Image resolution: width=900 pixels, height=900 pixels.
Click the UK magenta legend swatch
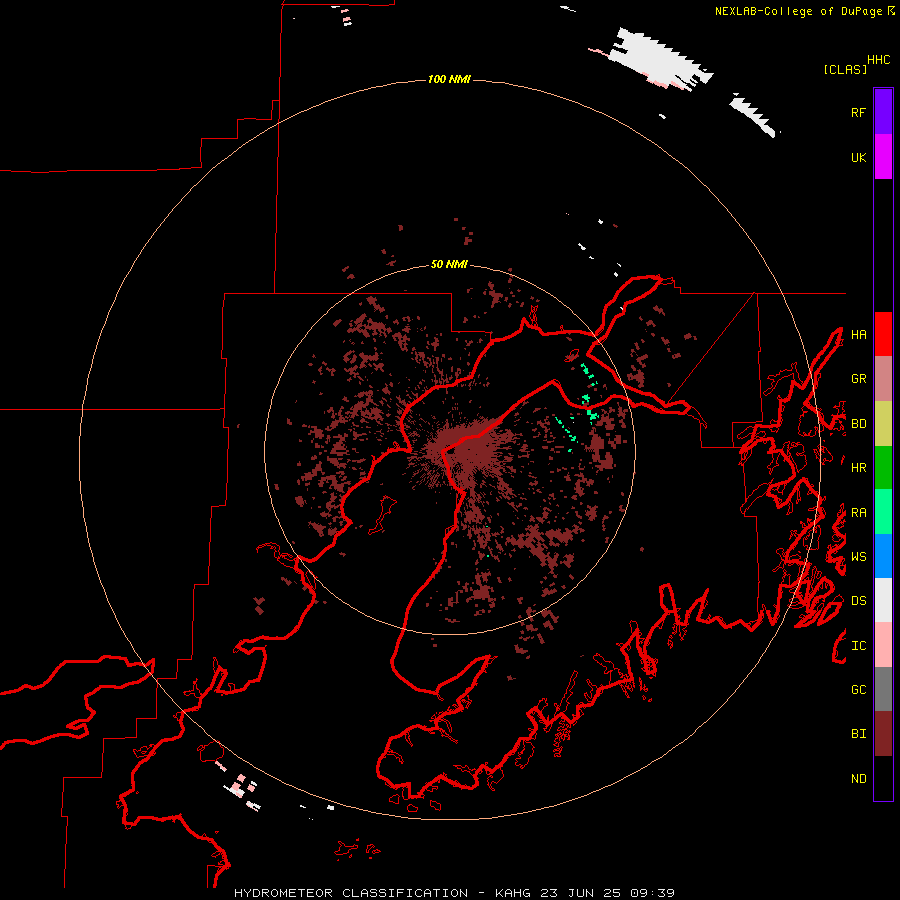click(x=883, y=157)
